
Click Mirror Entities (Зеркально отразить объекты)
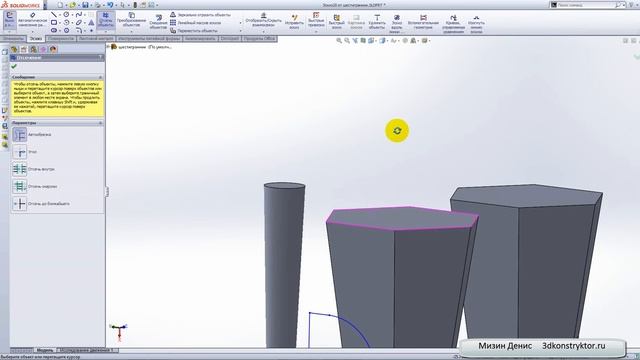click(x=200, y=15)
